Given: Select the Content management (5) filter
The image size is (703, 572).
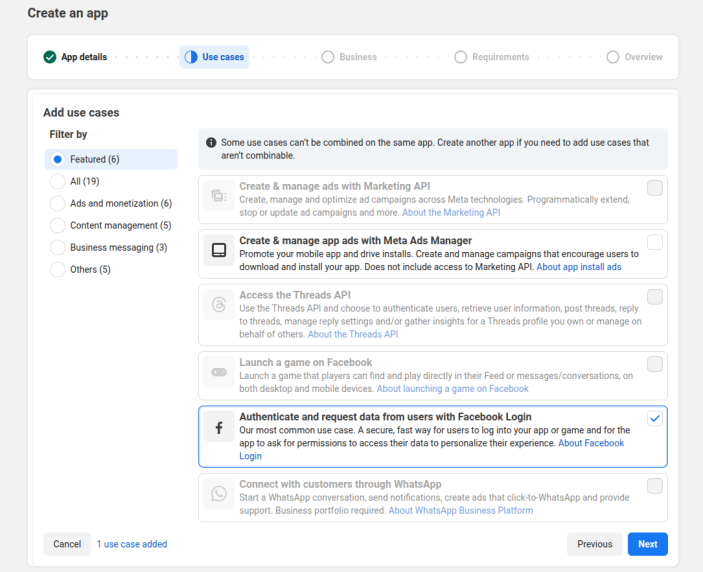Looking at the screenshot, I should (58, 225).
